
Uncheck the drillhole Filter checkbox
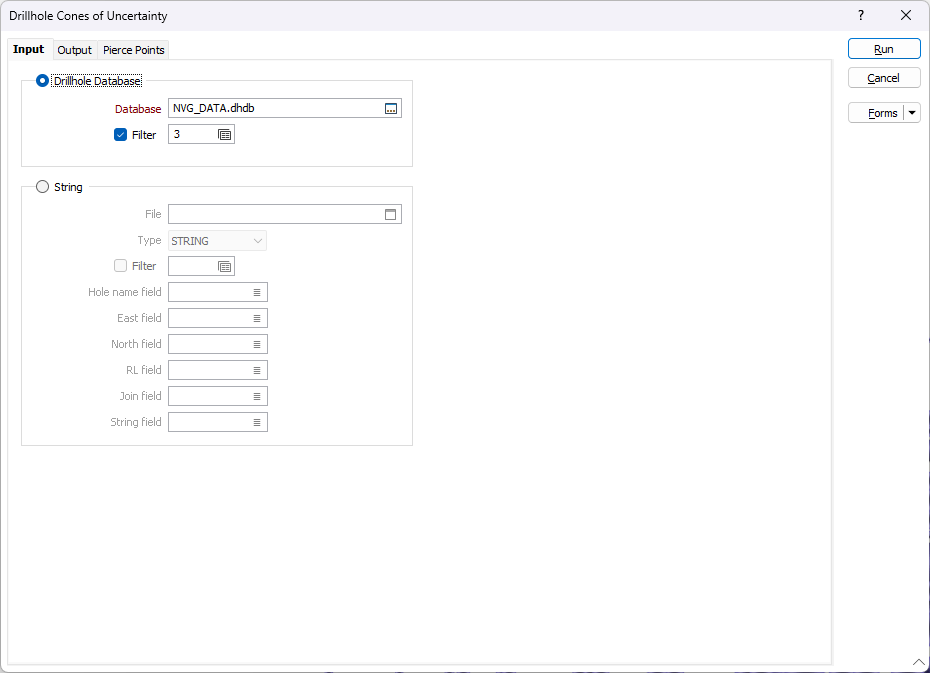121,135
